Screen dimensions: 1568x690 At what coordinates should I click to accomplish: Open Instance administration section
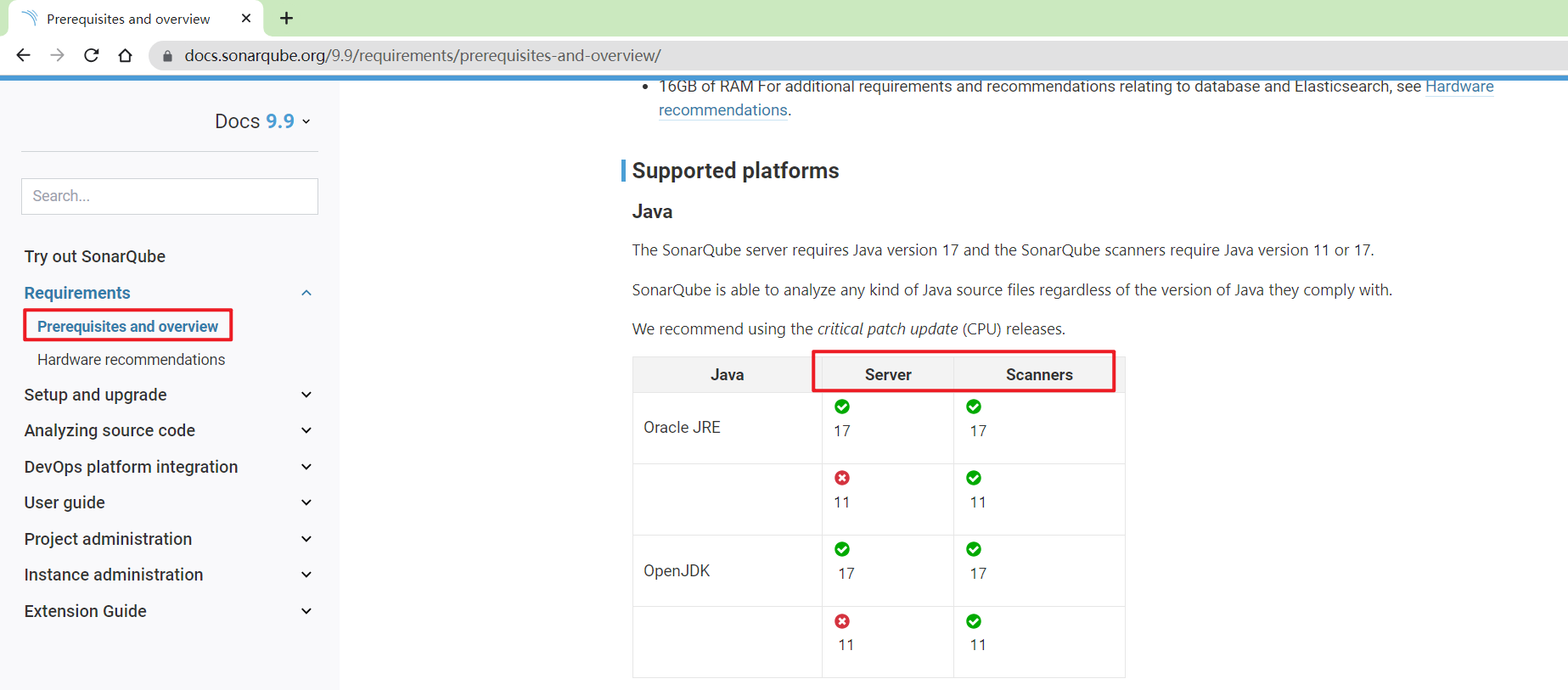[114, 575]
